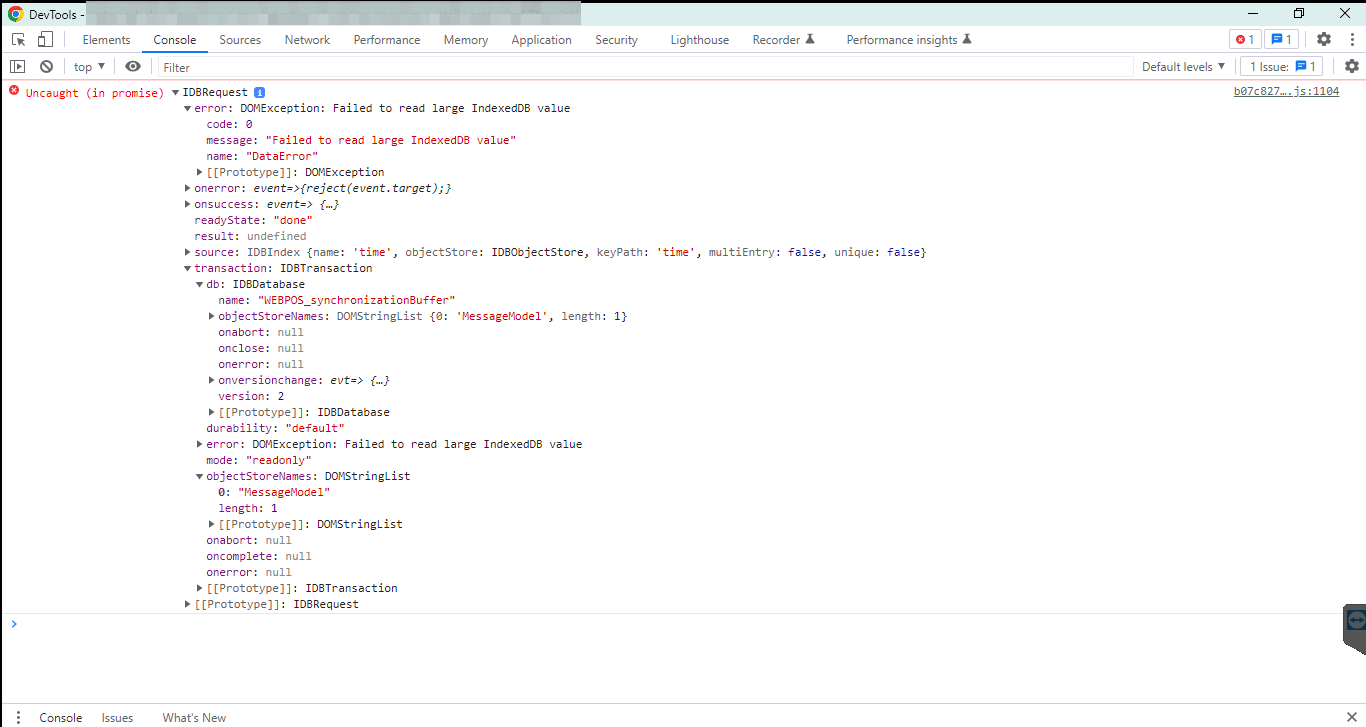1366x727 pixels.
Task: Expand the source IDBIndex property
Action: click(188, 252)
